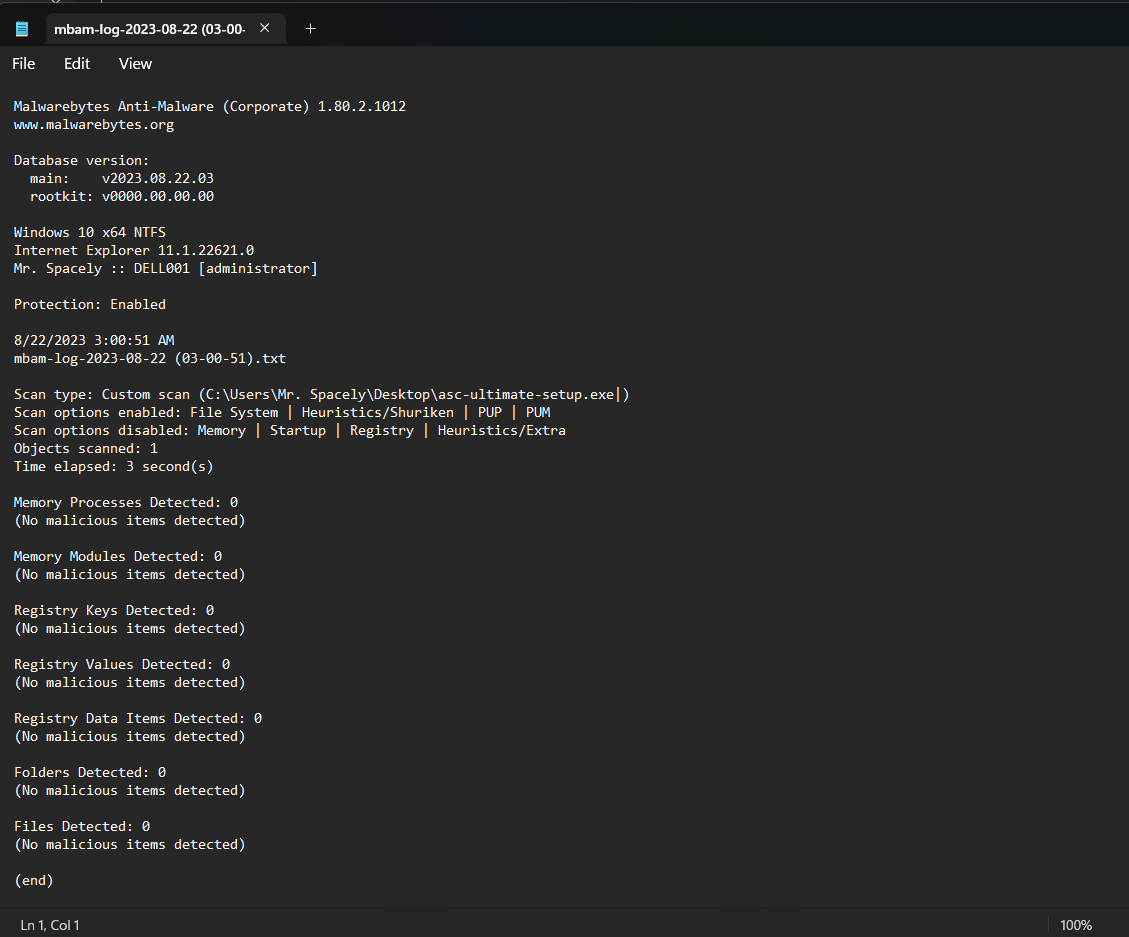Click the 'Scan options enabled' line
The height and width of the screenshot is (937, 1129).
(x=282, y=412)
